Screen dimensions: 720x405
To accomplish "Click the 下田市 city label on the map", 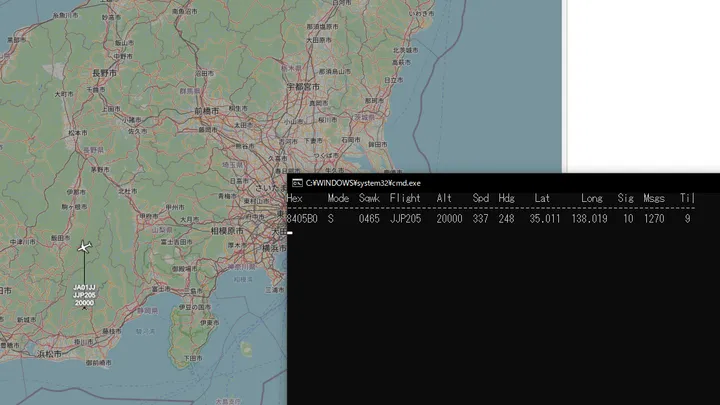I will click(193, 358).
